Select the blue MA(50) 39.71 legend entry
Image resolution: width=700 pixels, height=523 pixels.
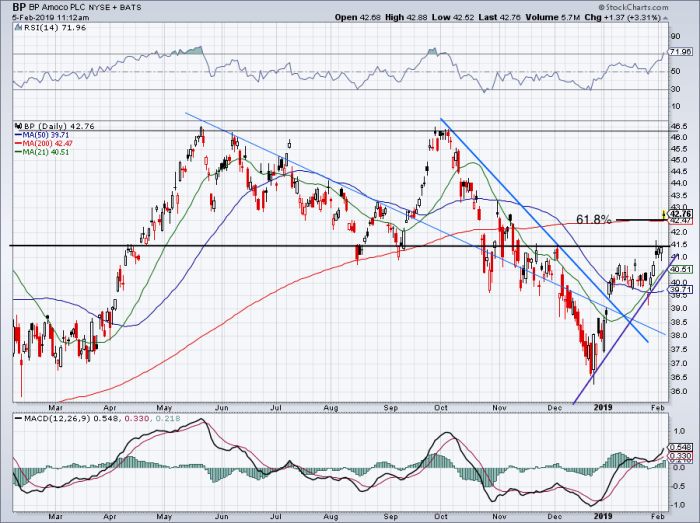[x=42, y=135]
